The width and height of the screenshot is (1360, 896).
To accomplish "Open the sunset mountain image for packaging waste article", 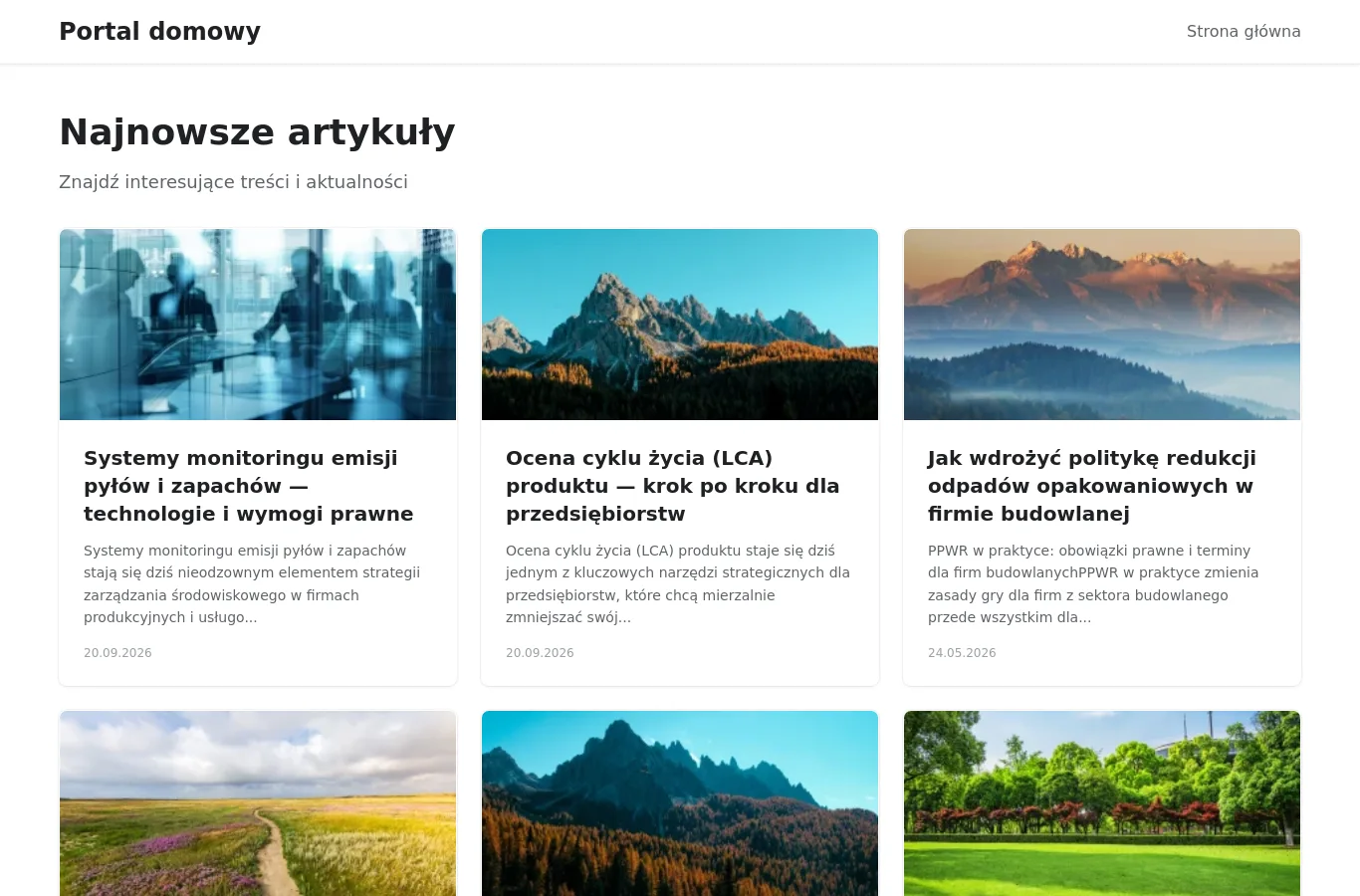I will pyautogui.click(x=1102, y=325).
